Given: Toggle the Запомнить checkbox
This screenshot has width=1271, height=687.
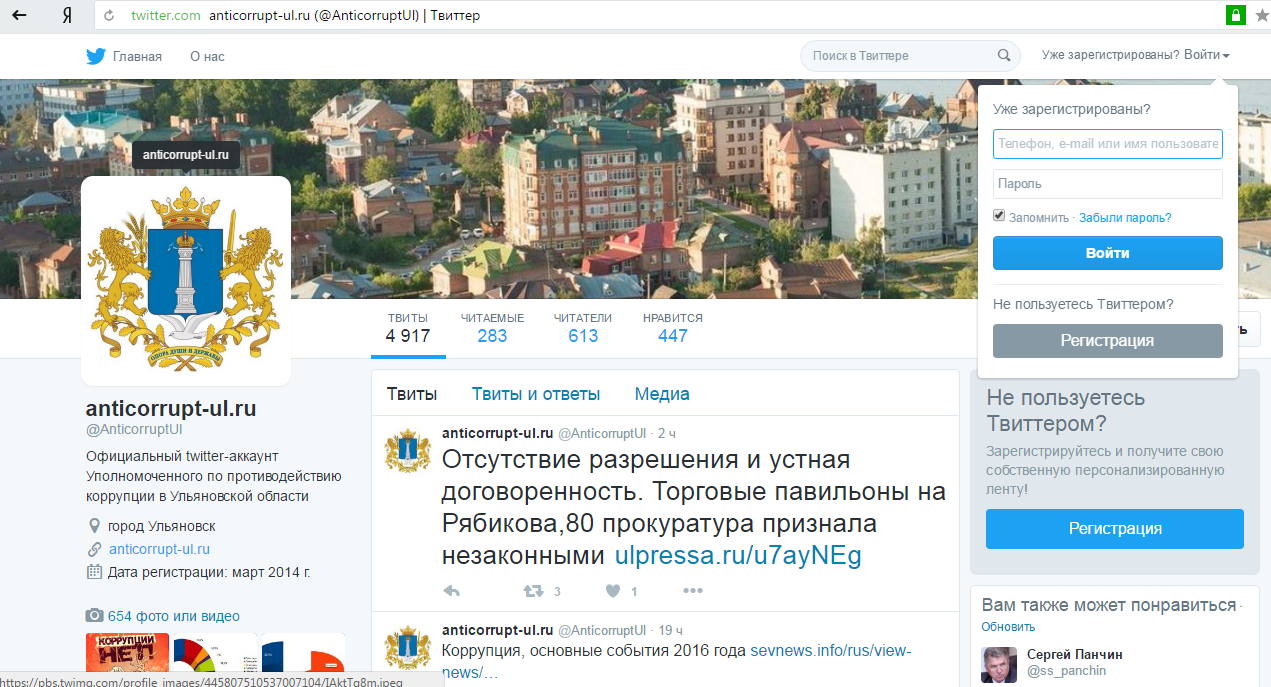Looking at the screenshot, I should (999, 216).
